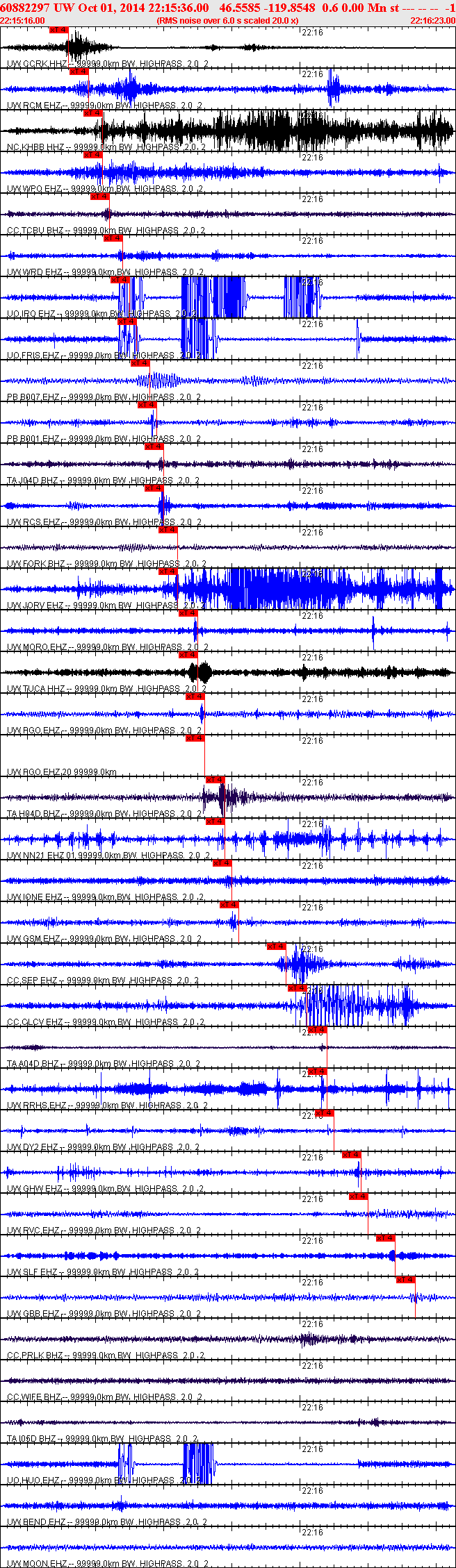
Task: Select the red pick marker on GSM trace
Action: (x=229, y=905)
